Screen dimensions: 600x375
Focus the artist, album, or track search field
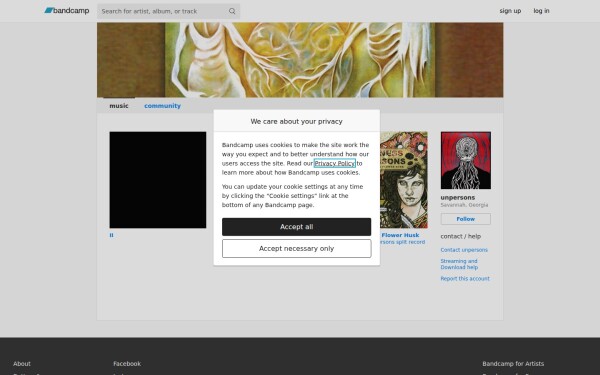168,11
